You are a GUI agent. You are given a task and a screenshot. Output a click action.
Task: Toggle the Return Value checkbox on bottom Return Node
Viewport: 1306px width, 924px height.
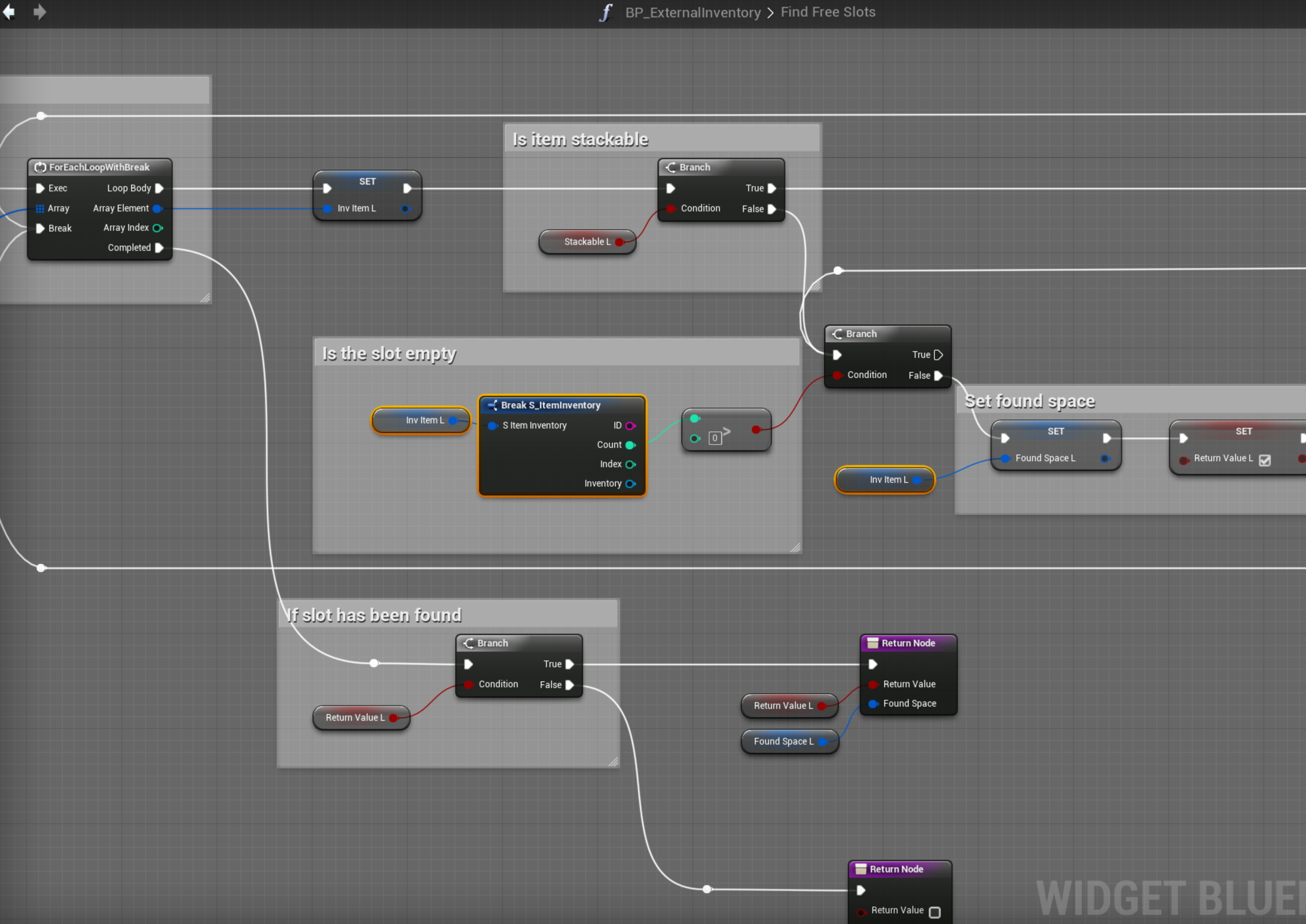pyautogui.click(x=935, y=913)
